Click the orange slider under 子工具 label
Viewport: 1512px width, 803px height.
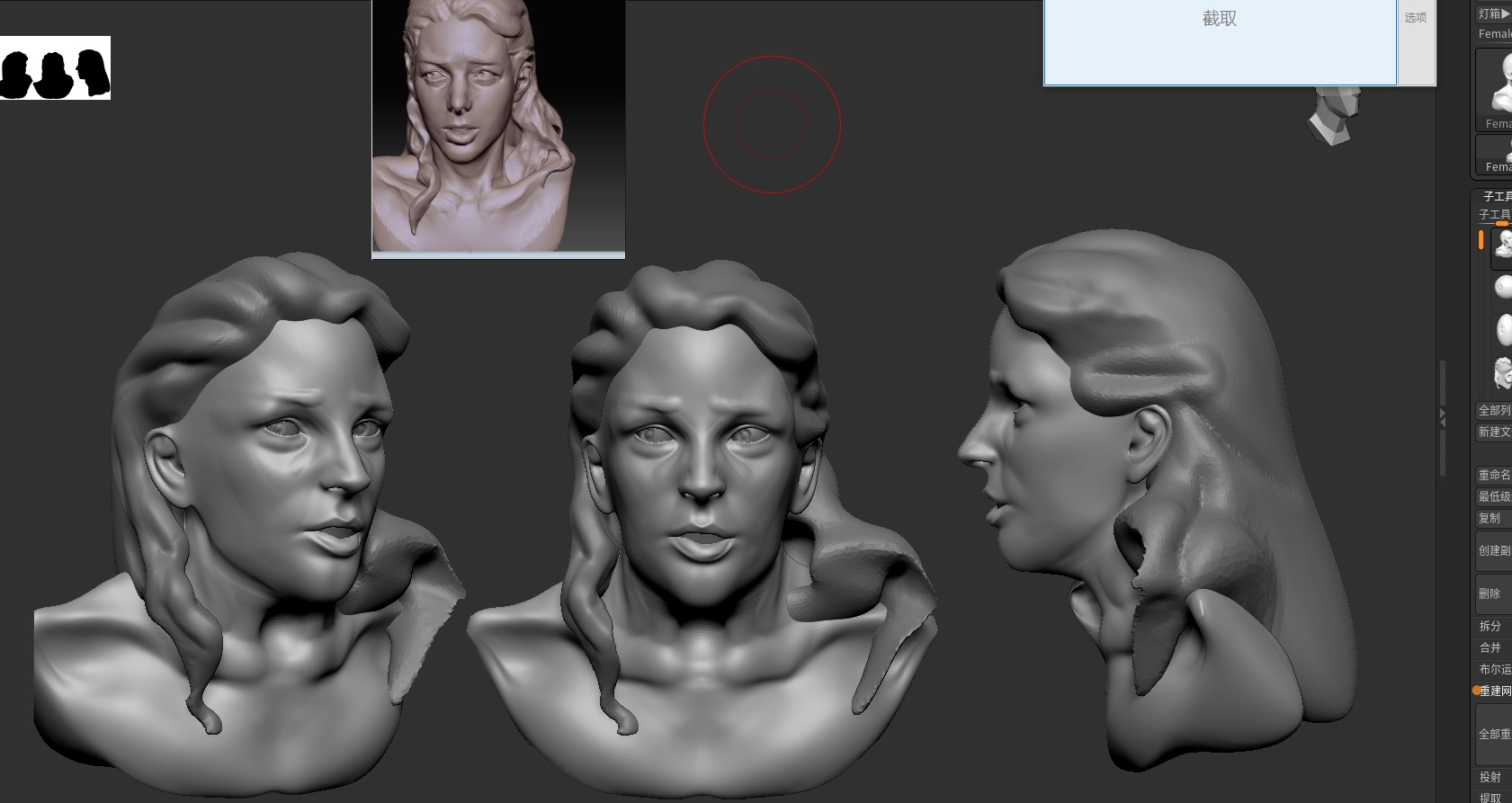pos(1501,223)
